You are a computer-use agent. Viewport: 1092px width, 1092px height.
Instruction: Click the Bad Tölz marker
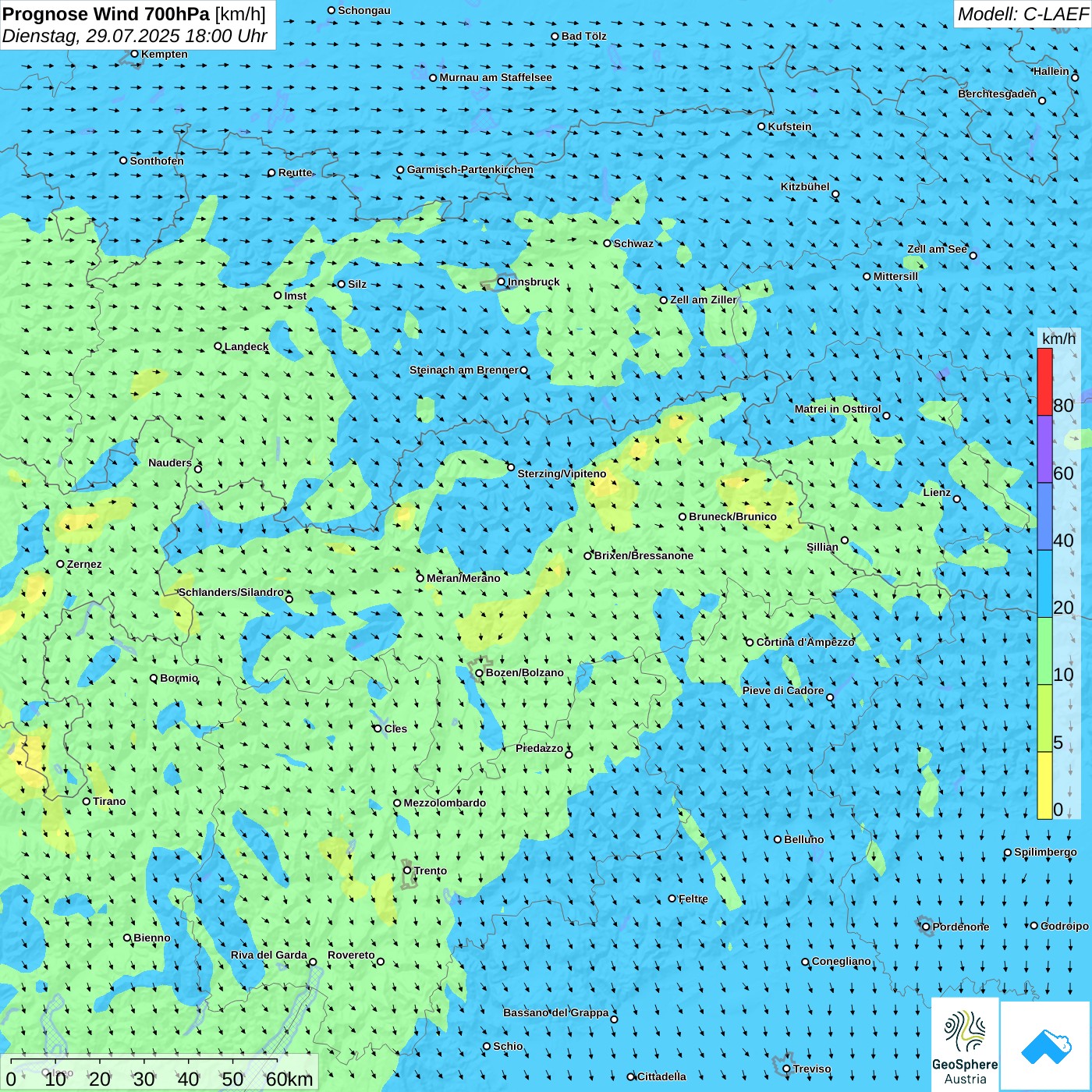click(555, 36)
